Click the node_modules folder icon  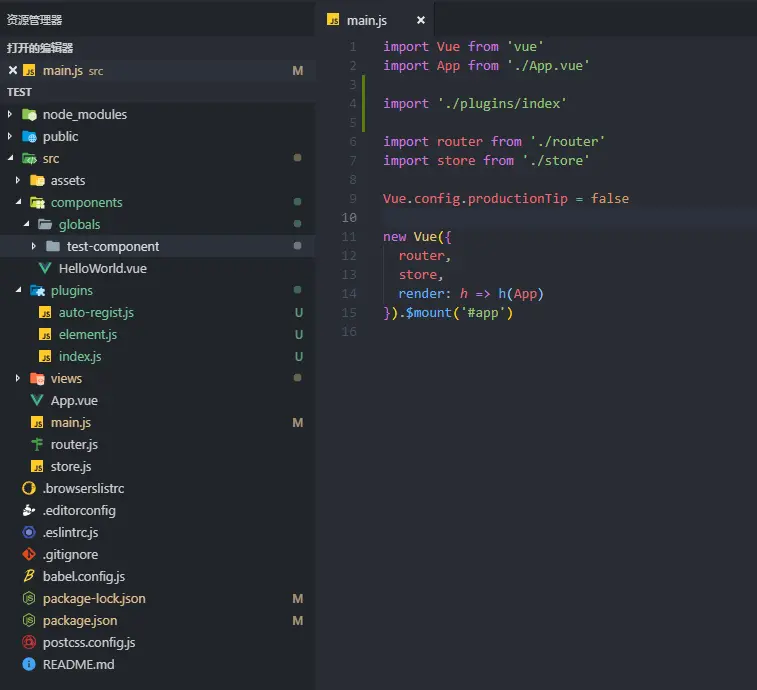29,114
